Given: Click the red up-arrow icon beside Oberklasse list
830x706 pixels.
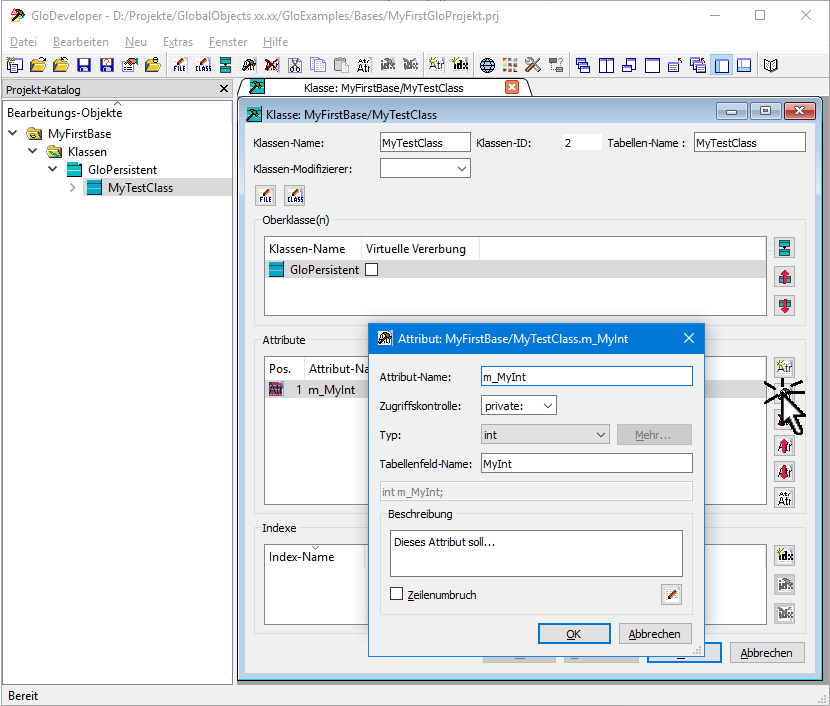Looking at the screenshot, I should [x=784, y=277].
